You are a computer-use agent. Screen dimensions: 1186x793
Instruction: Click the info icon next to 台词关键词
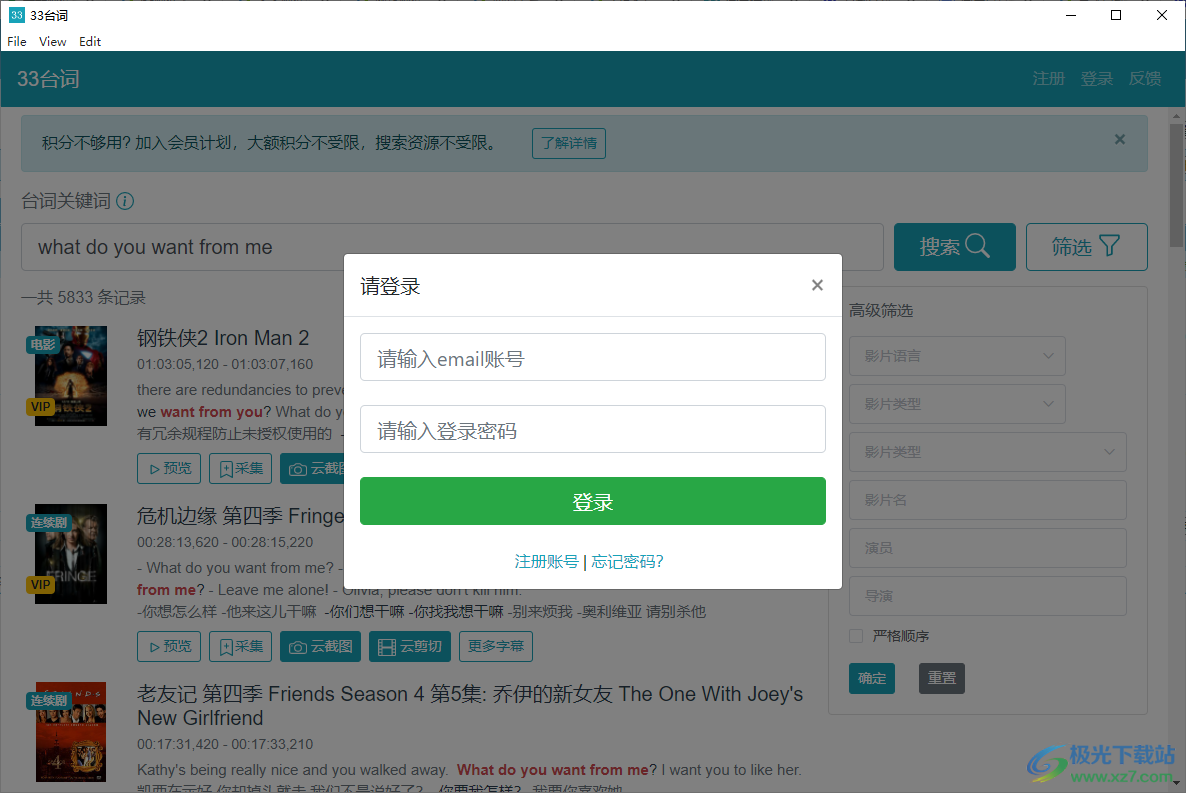pyautogui.click(x=125, y=201)
